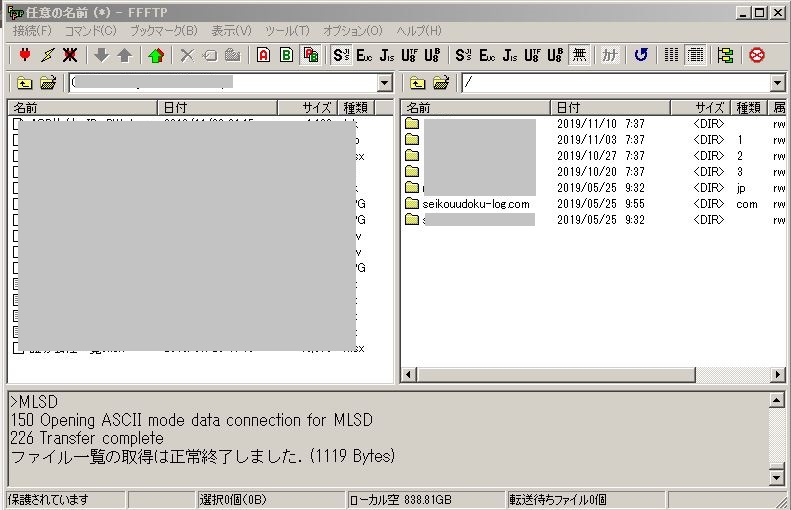
Task: Click the green Mirroring Upload arrow icon
Action: [155, 55]
